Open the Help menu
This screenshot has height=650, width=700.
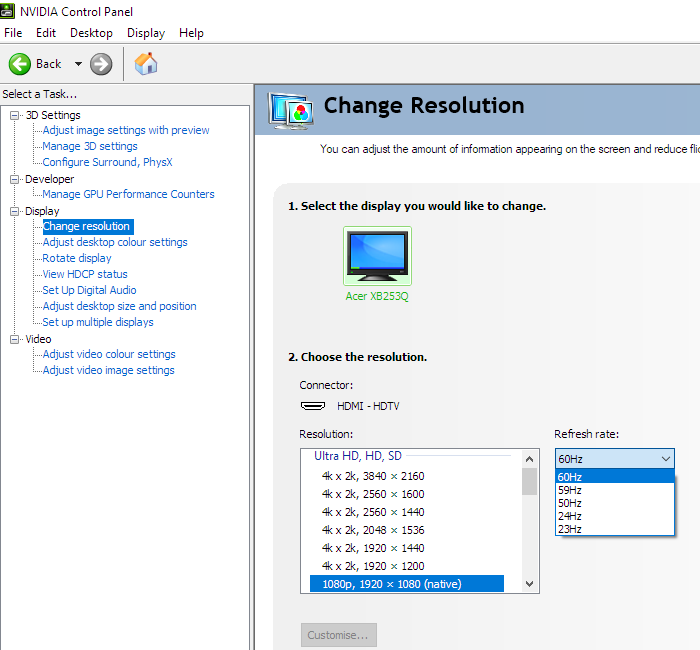pos(191,33)
